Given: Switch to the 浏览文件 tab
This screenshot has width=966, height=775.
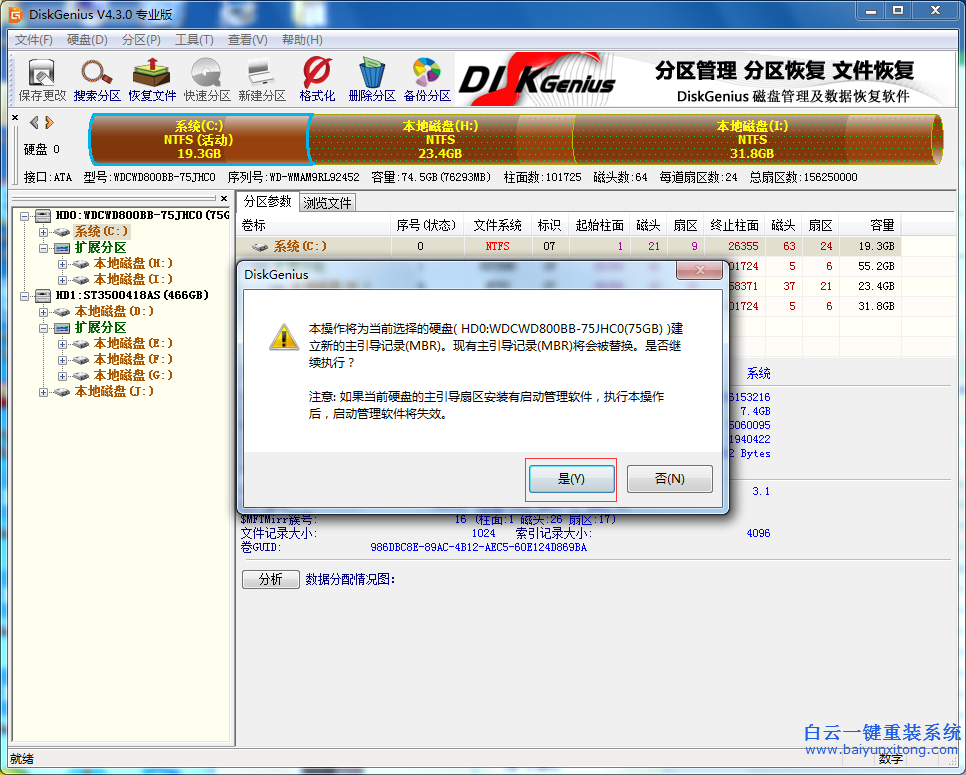Looking at the screenshot, I should coord(327,201).
